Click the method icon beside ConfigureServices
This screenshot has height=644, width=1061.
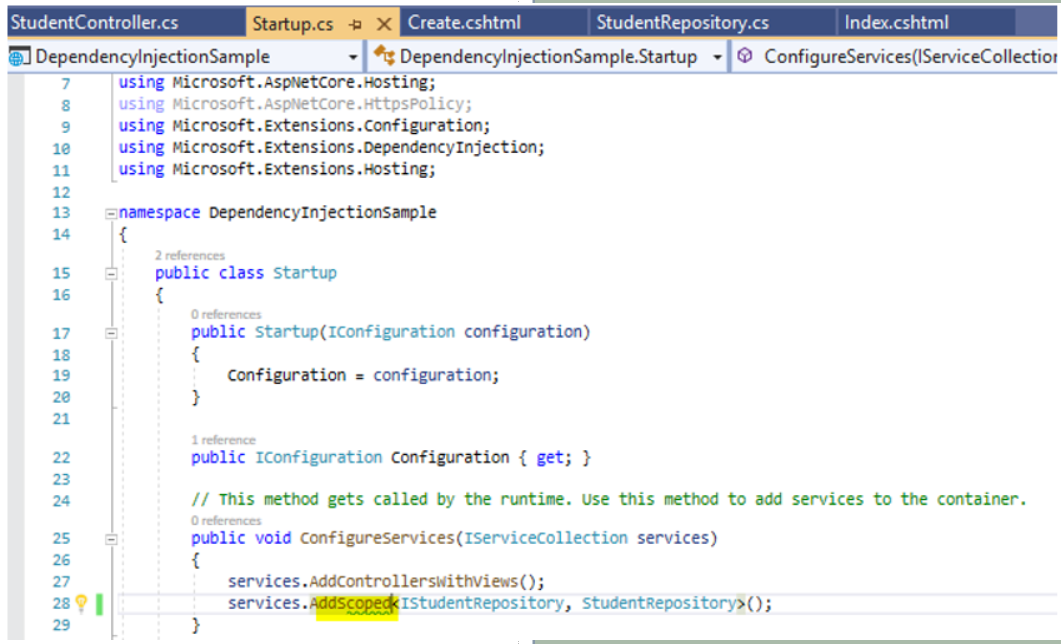coord(743,57)
